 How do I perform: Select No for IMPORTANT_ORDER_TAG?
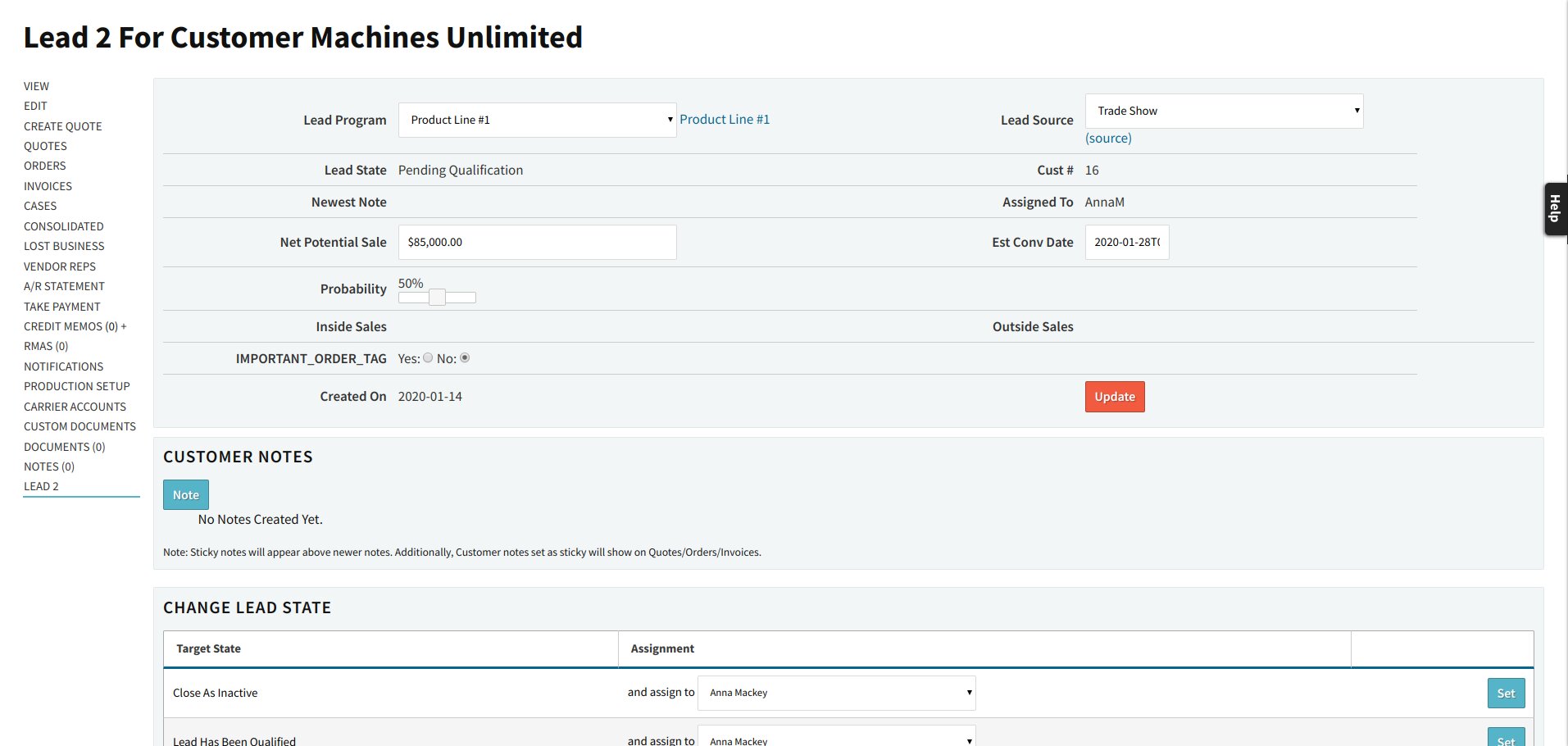click(465, 357)
